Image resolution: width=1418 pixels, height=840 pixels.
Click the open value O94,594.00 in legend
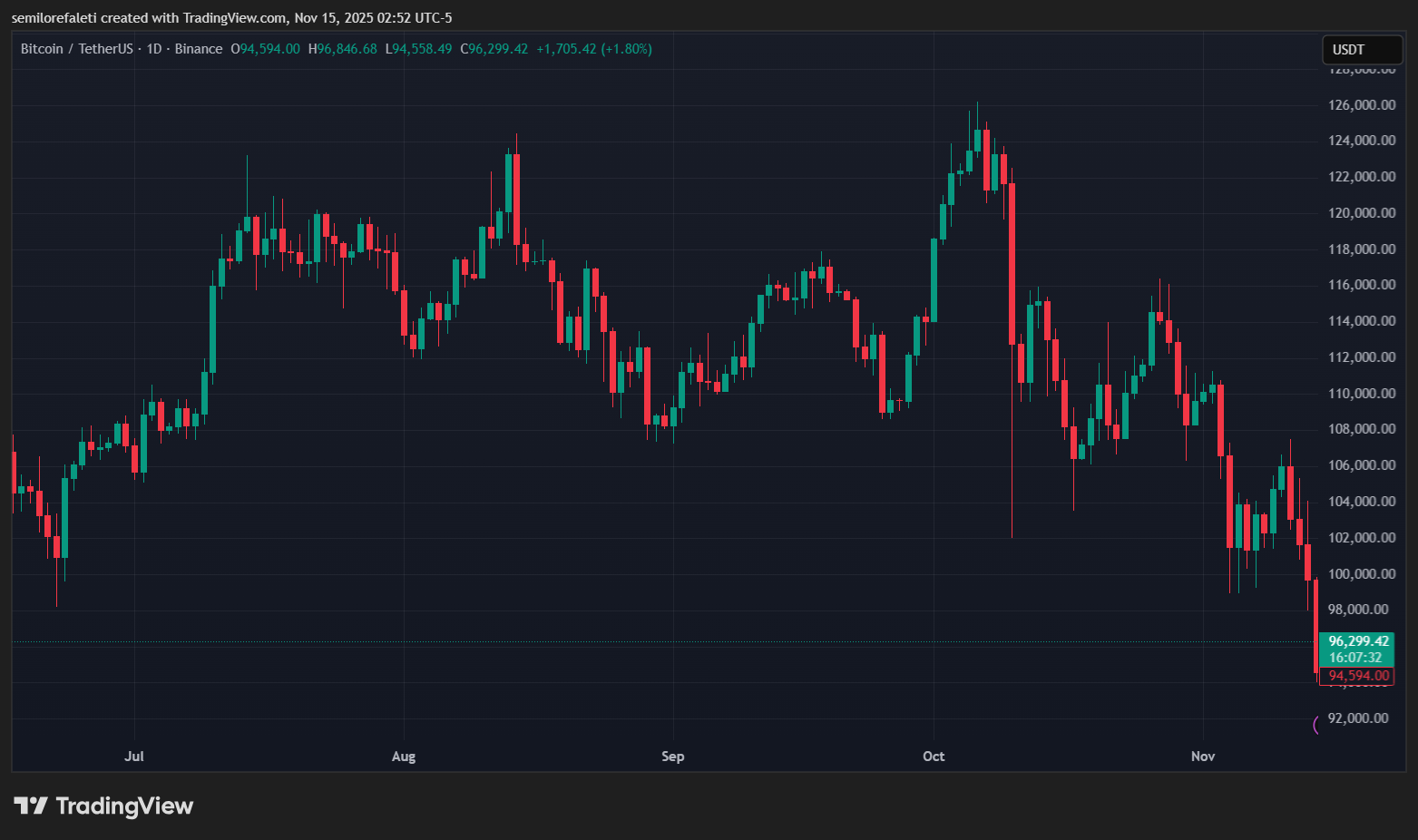[265, 49]
